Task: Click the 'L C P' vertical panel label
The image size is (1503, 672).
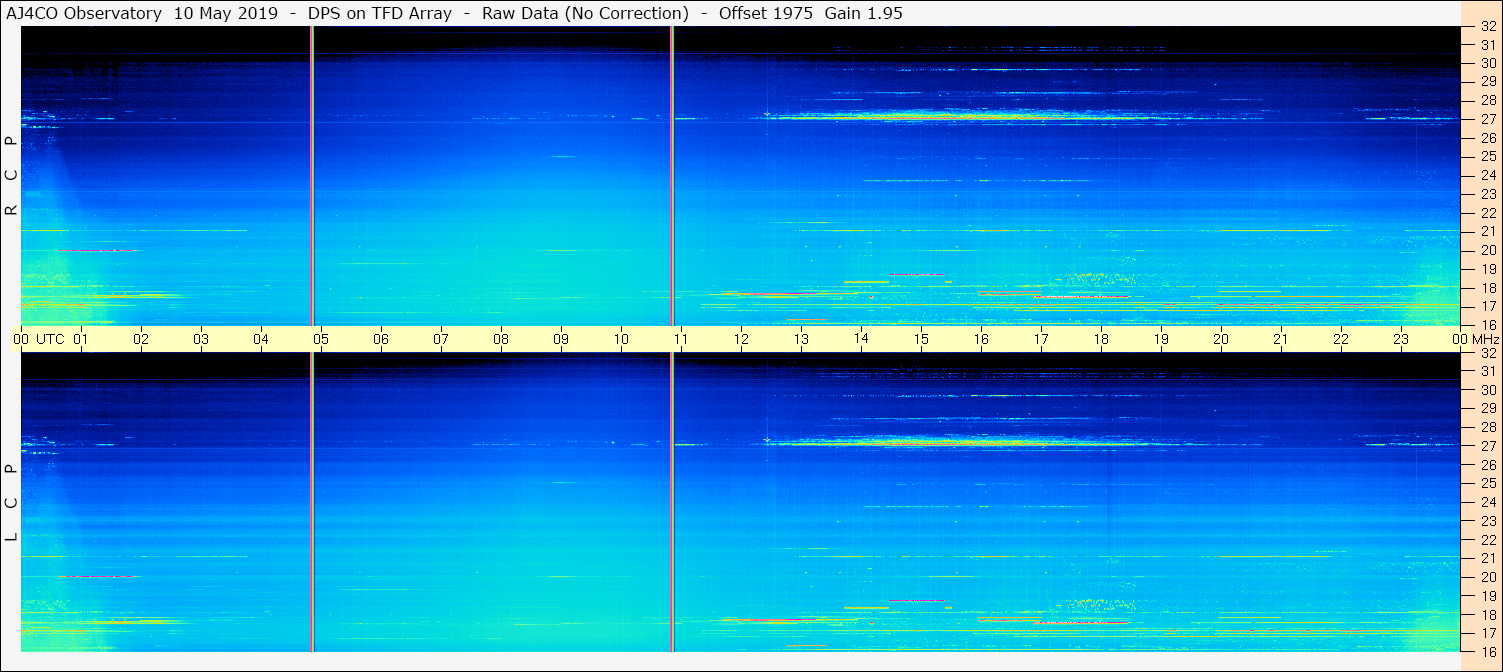Action: click(x=11, y=503)
